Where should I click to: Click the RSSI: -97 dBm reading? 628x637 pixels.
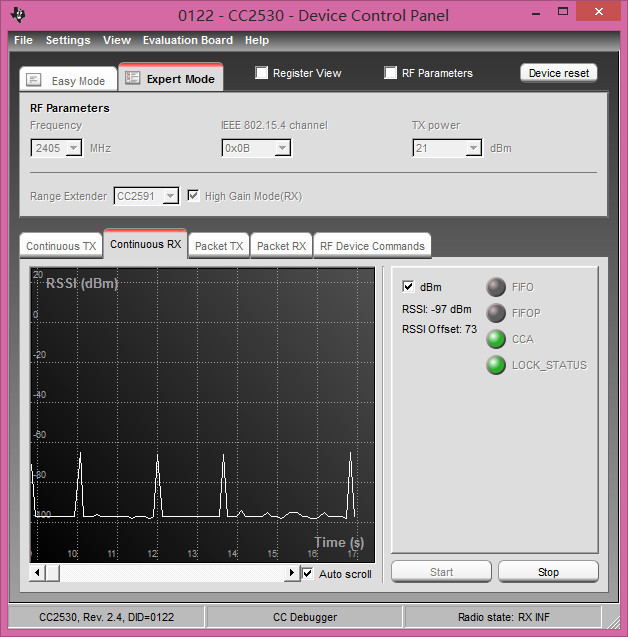(x=437, y=309)
